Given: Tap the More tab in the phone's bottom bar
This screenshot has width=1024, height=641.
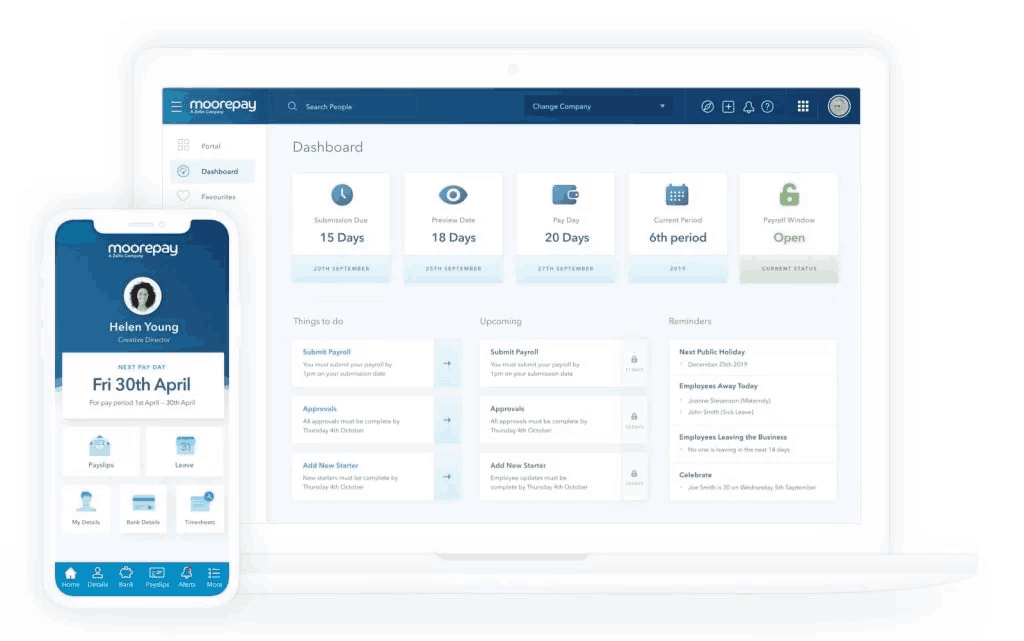Looking at the screenshot, I should pyautogui.click(x=214, y=577).
